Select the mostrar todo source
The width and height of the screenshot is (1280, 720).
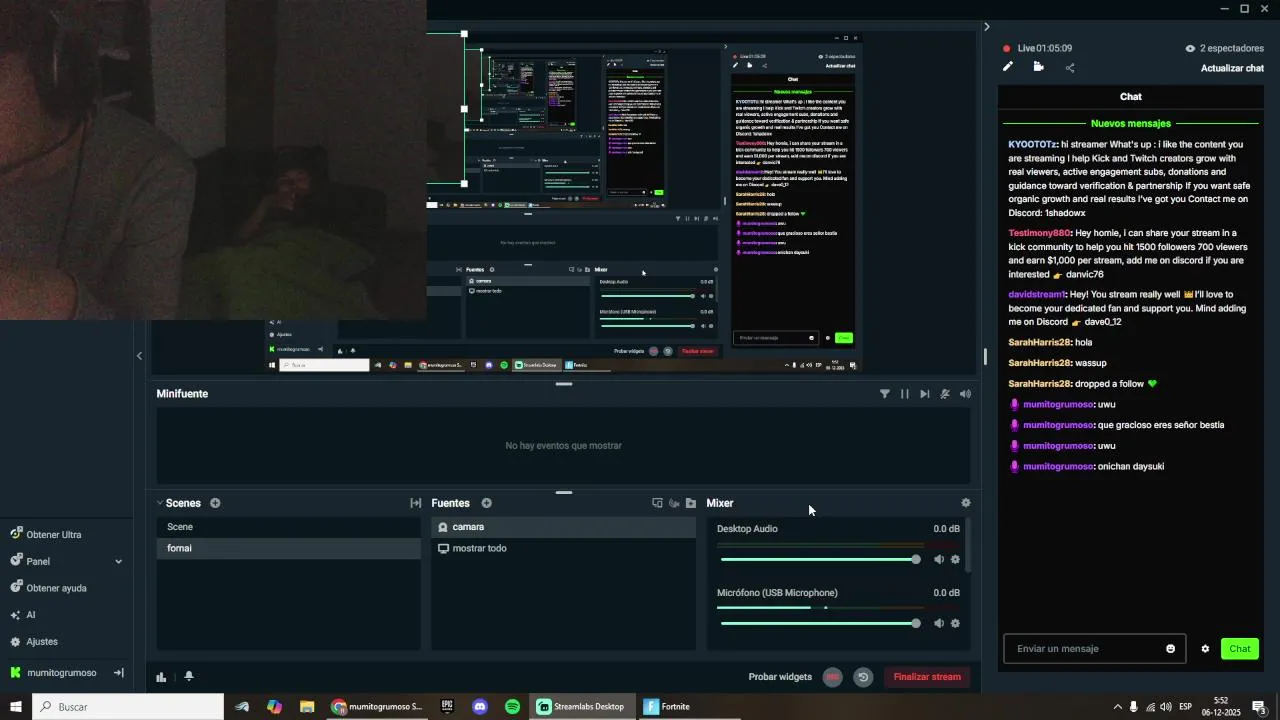(564, 548)
